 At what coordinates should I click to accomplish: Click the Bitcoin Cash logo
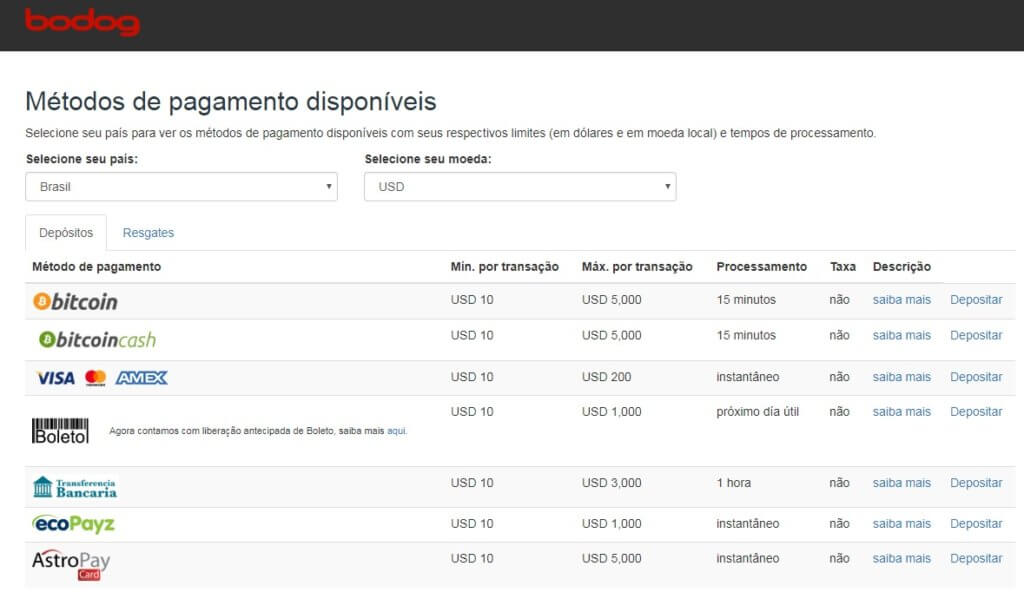(x=97, y=340)
